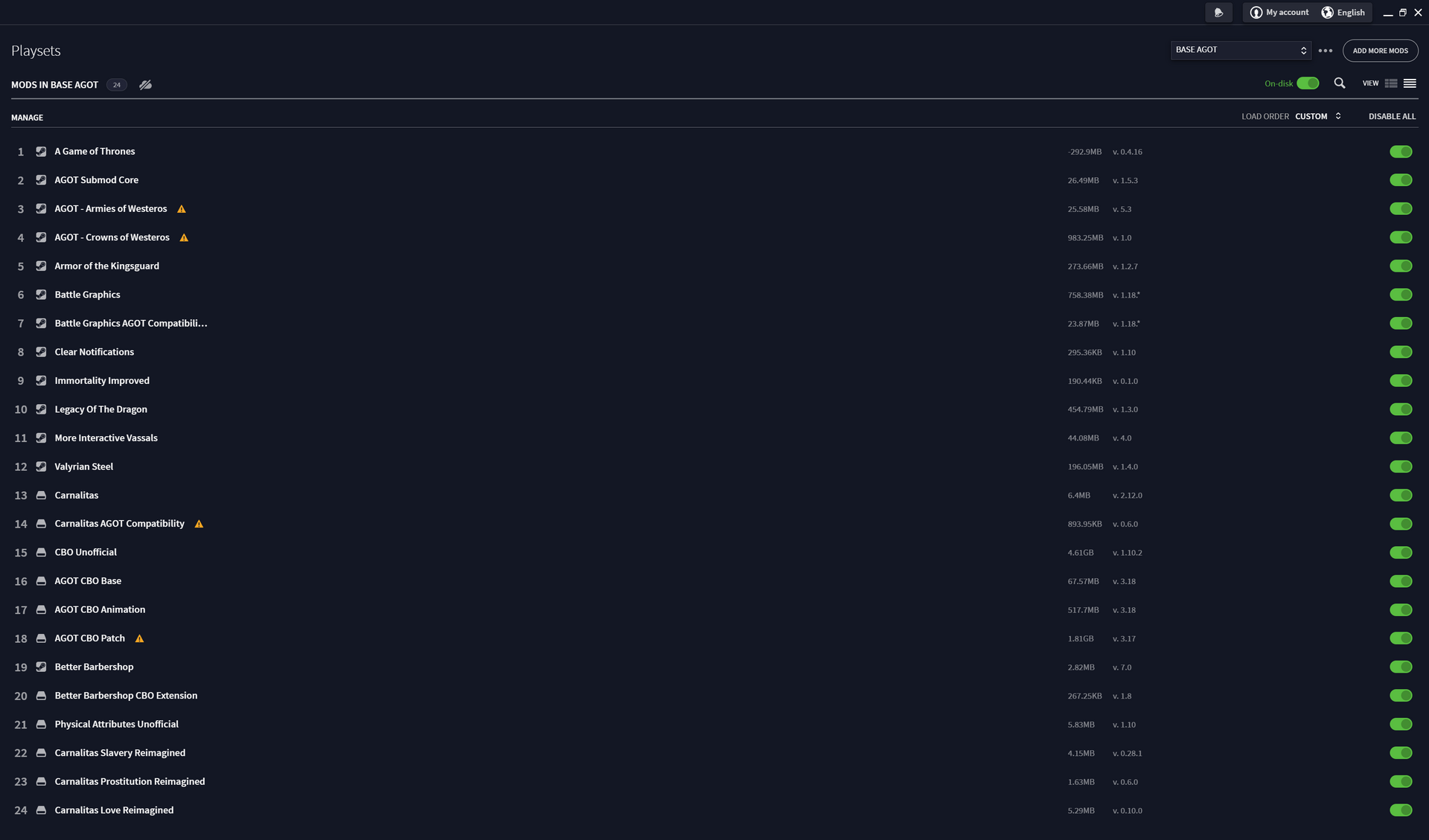1429x840 pixels.
Task: Switch to the full list view icon
Action: pos(1410,83)
